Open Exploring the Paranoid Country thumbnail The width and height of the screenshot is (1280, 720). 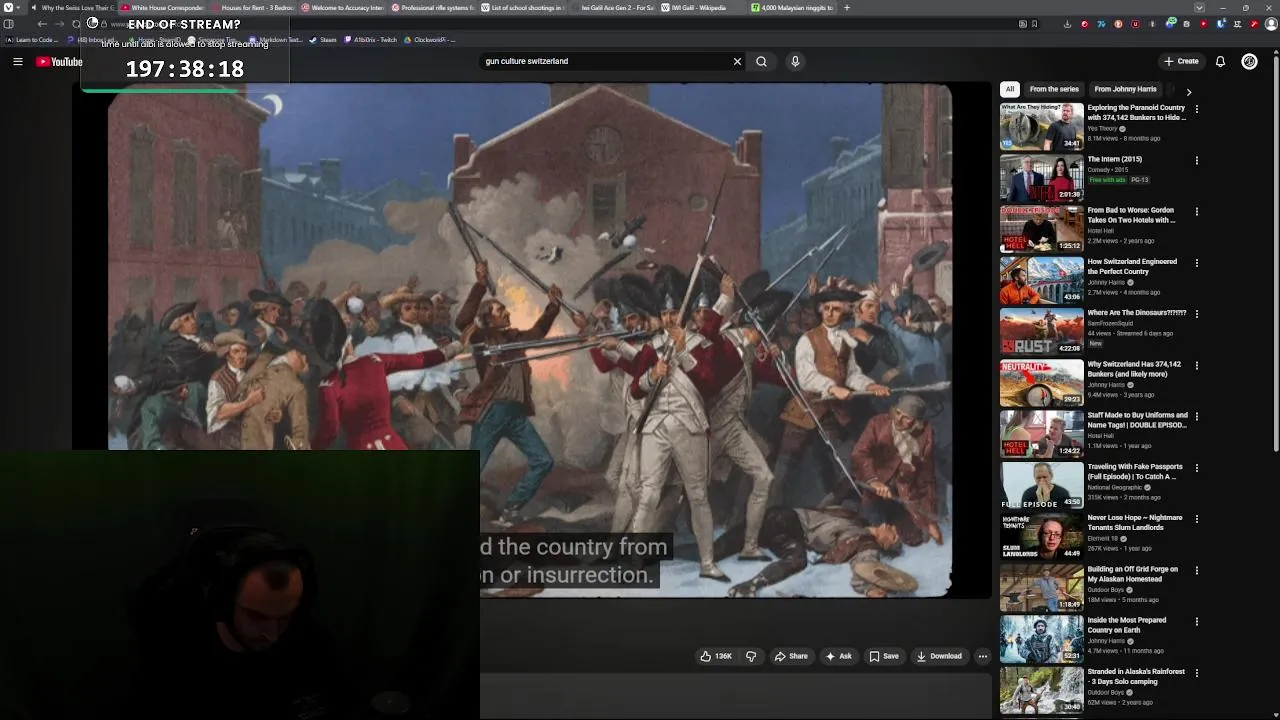tap(1041, 126)
